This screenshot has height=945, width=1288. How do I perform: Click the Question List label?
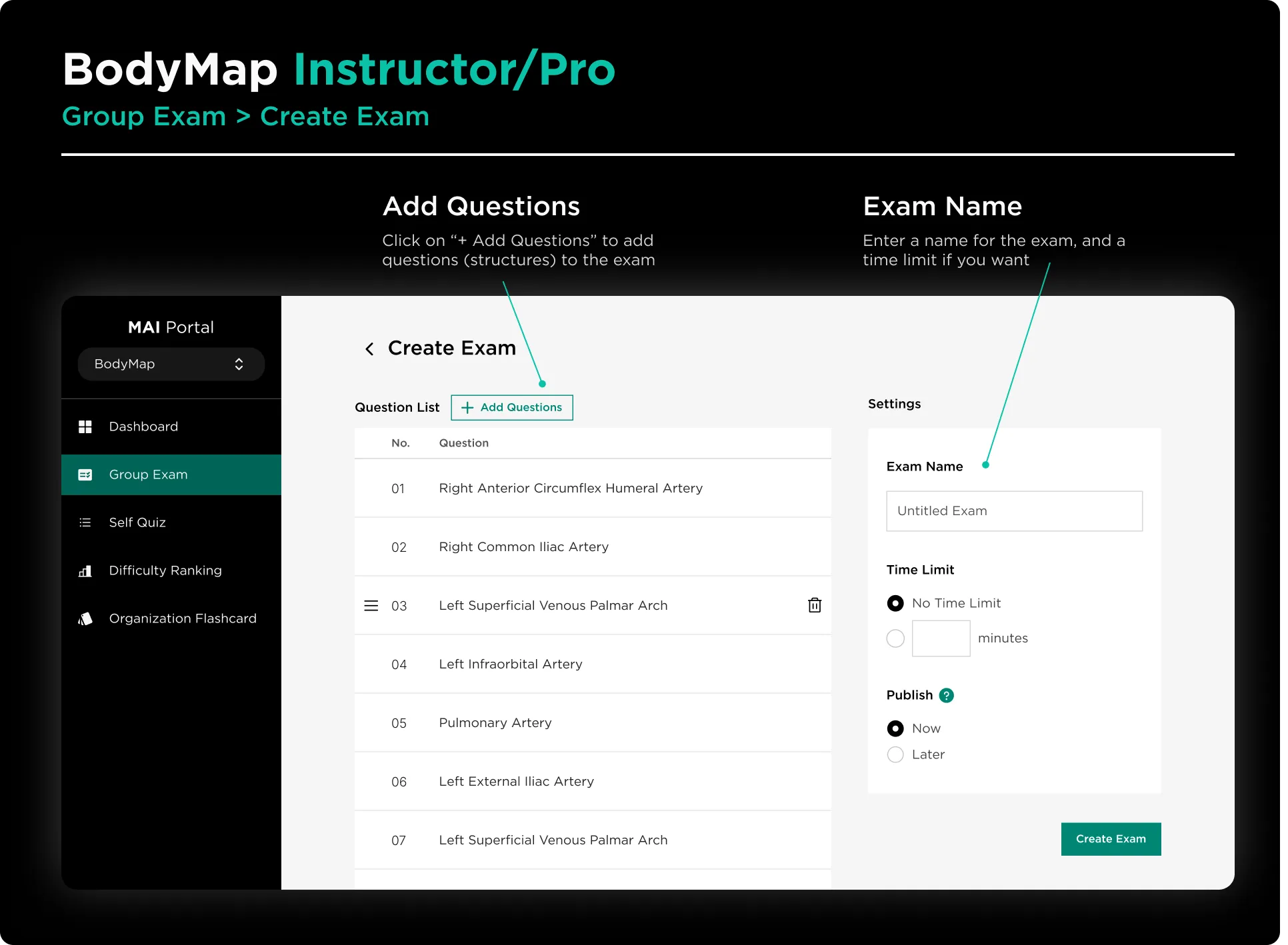point(397,407)
